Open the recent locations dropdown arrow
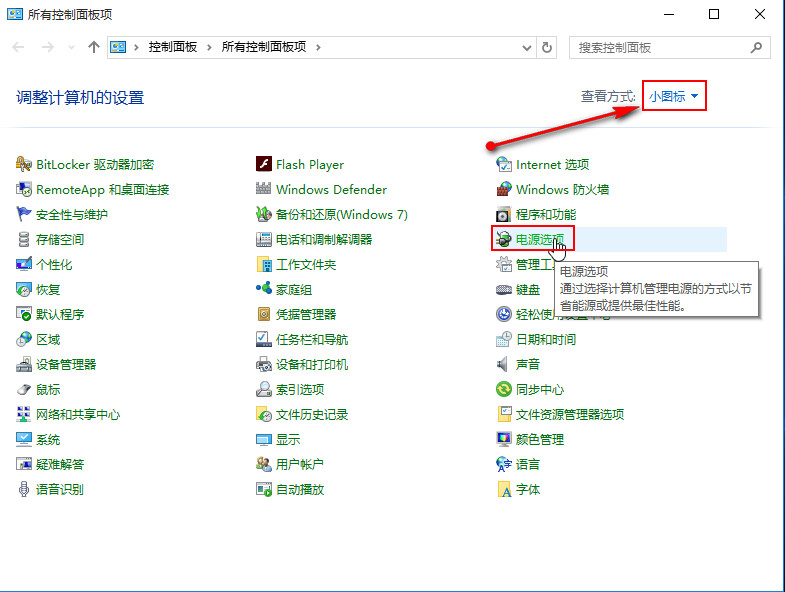The width and height of the screenshot is (785, 592). [x=71, y=48]
